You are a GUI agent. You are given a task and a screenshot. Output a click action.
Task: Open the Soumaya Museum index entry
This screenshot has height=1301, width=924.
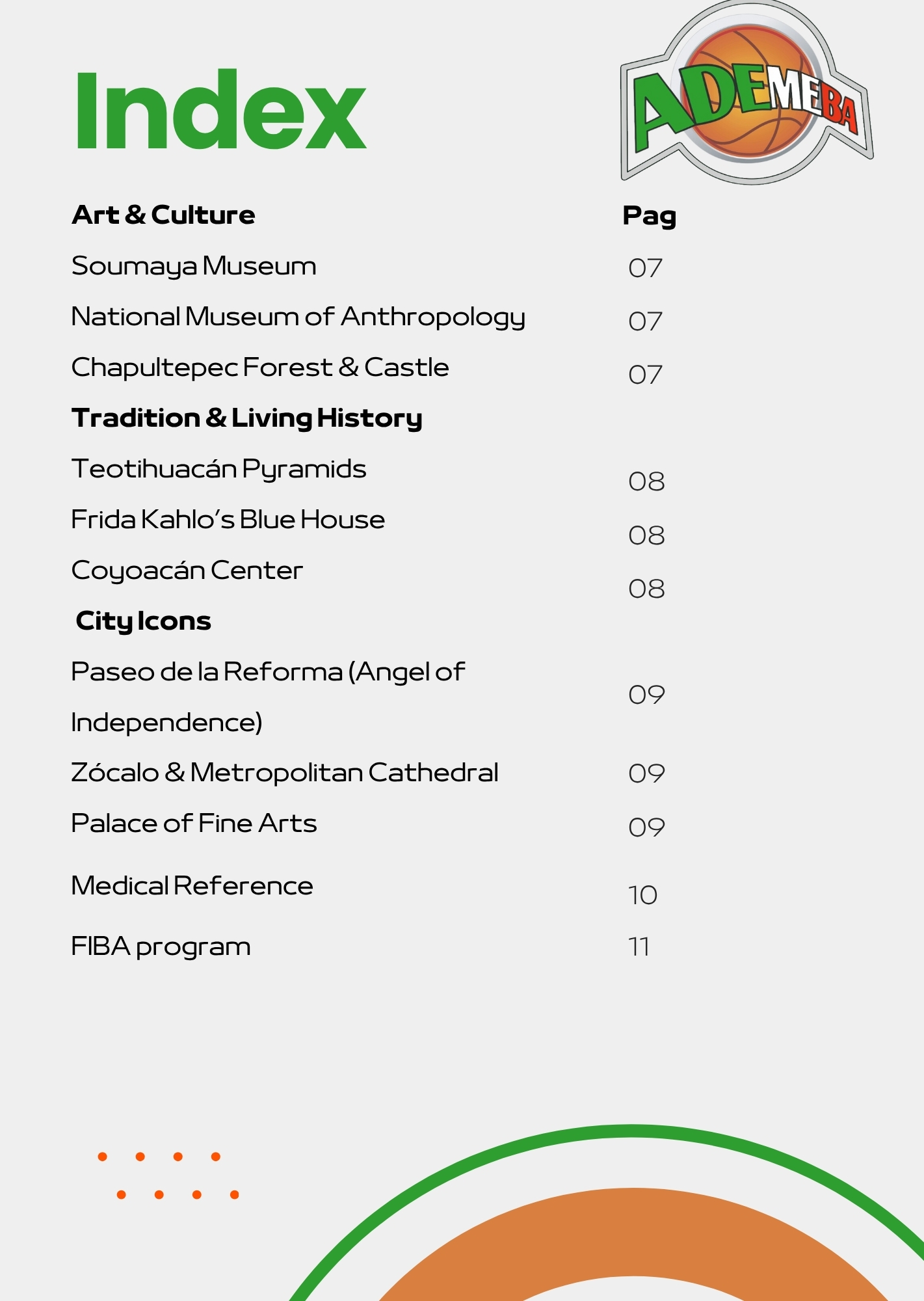click(x=194, y=266)
